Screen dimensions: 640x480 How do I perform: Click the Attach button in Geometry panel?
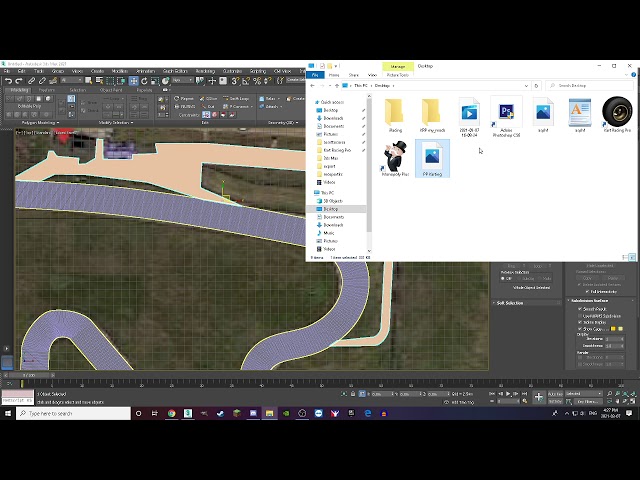pyautogui.click(x=270, y=107)
